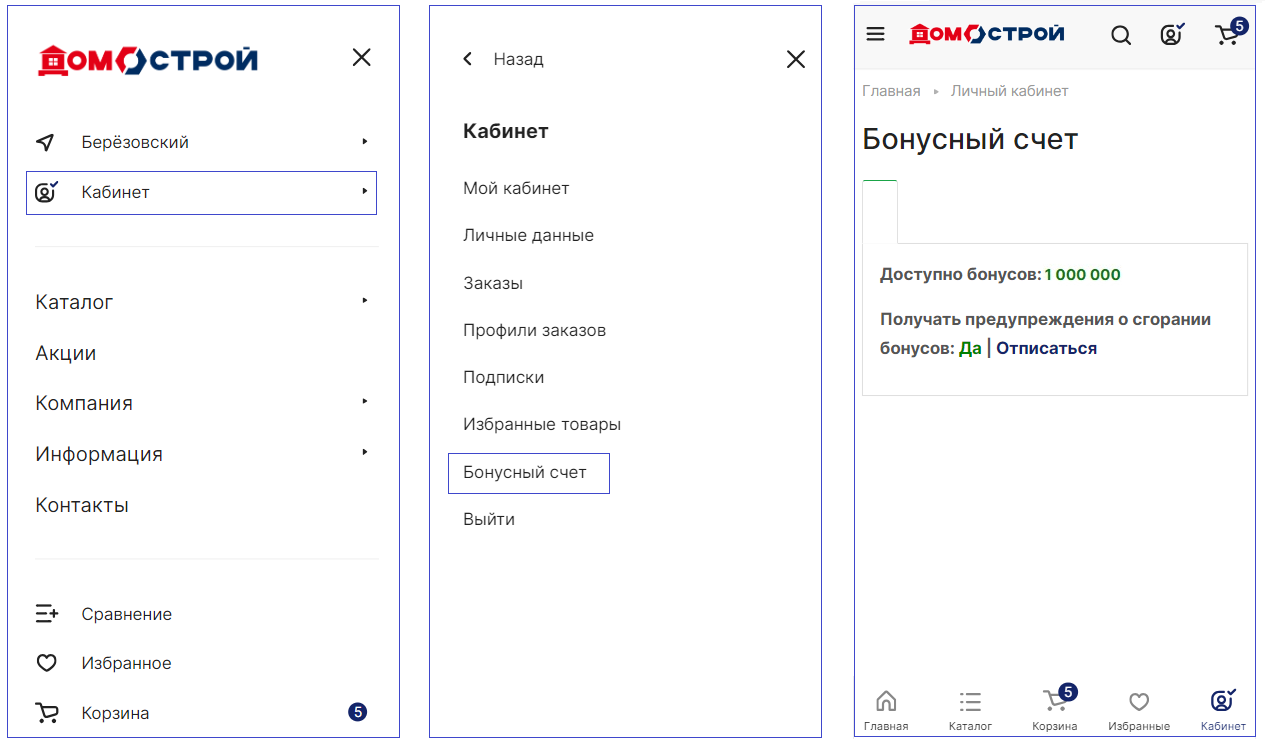1265x746 pixels.
Task: Open the cart icon in top header
Action: [x=1228, y=35]
